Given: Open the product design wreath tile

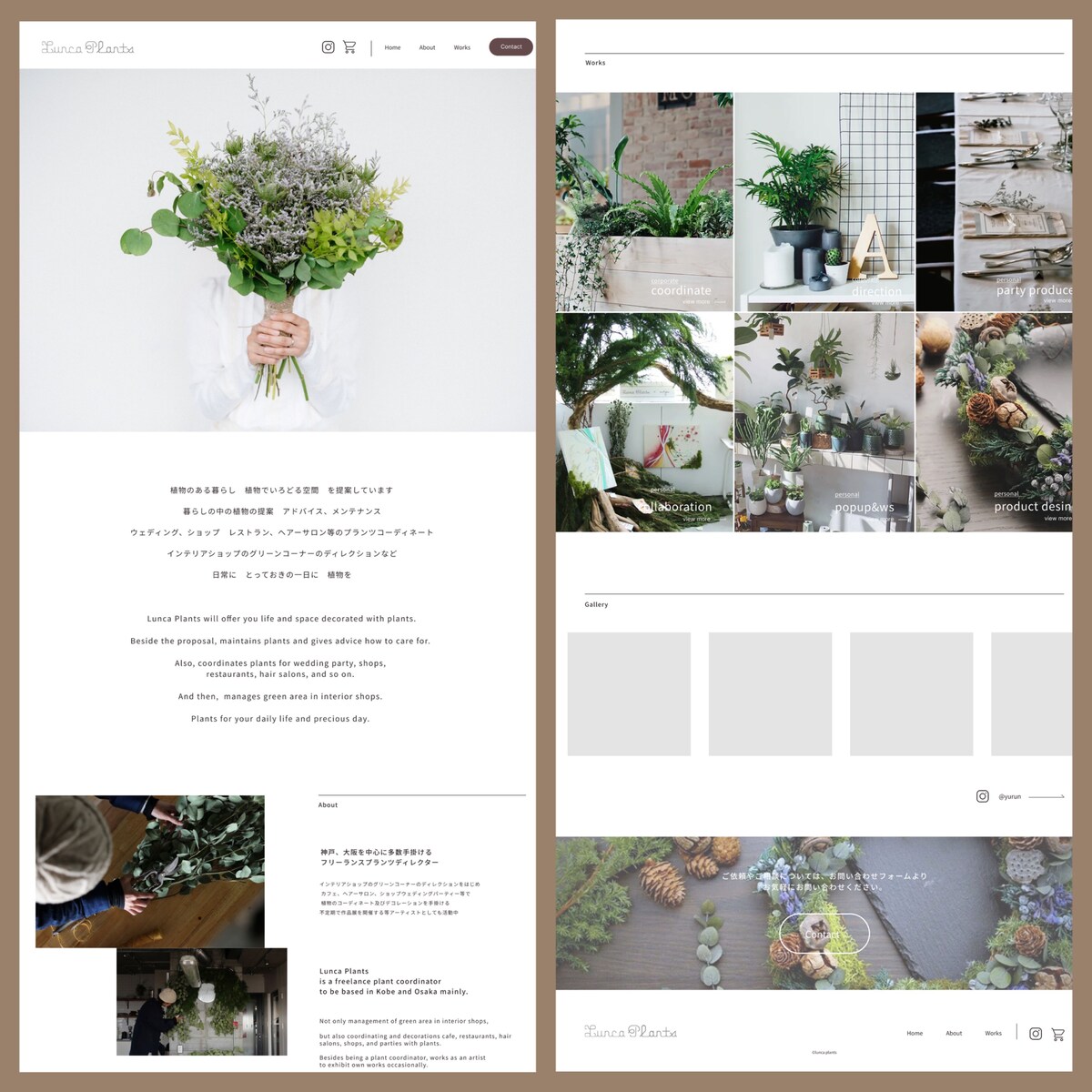Looking at the screenshot, I should click(994, 422).
